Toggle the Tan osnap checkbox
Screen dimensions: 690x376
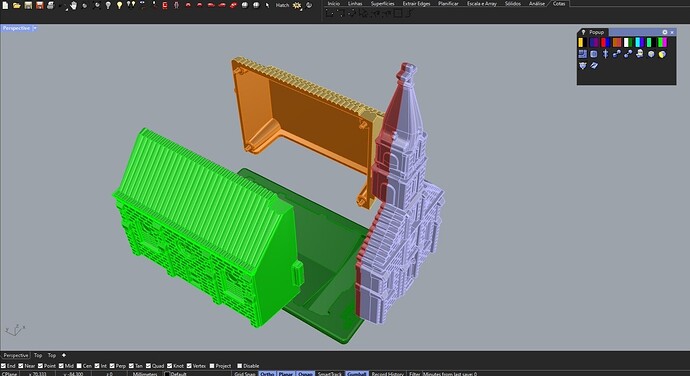[x=131, y=365]
